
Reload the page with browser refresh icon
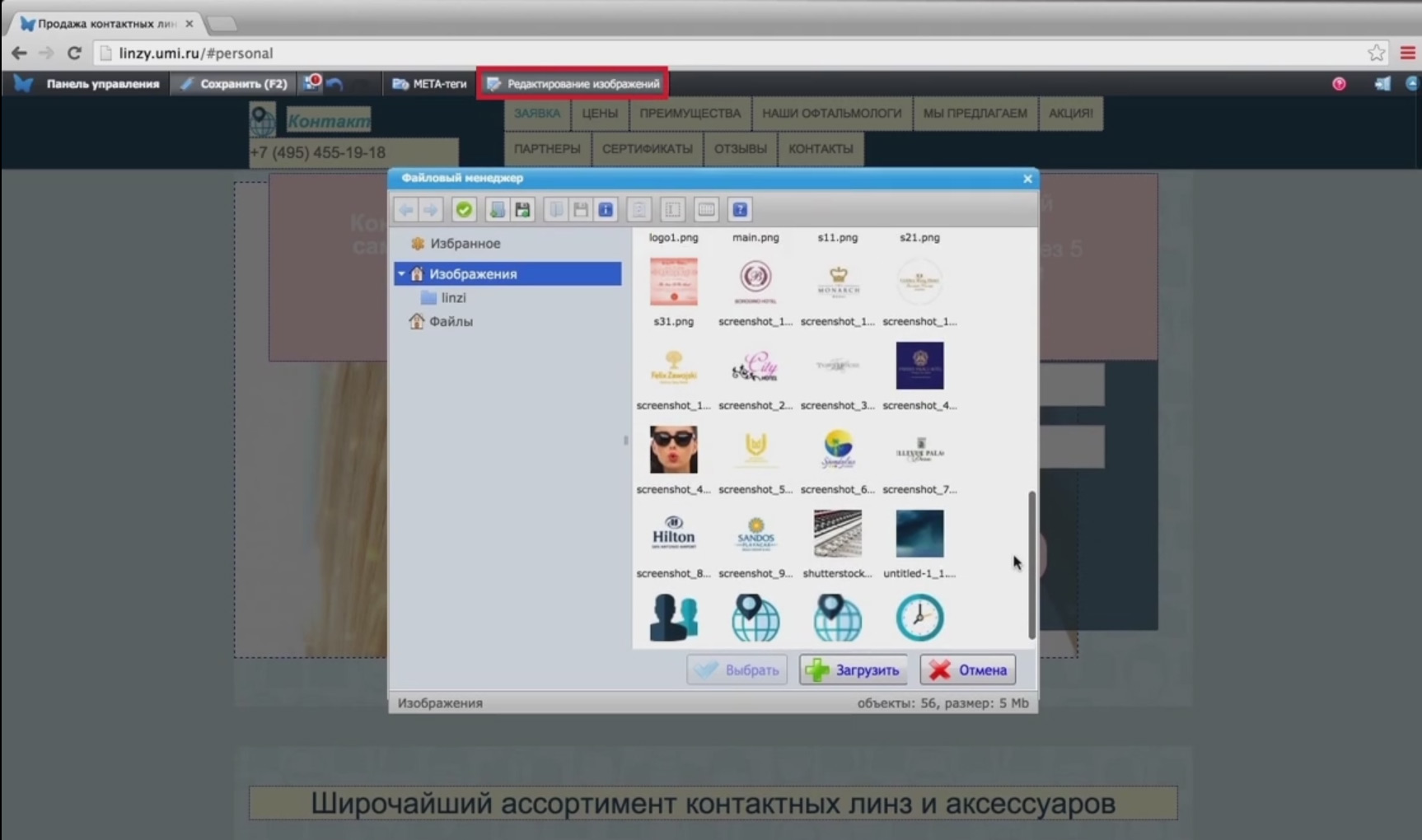pos(74,53)
